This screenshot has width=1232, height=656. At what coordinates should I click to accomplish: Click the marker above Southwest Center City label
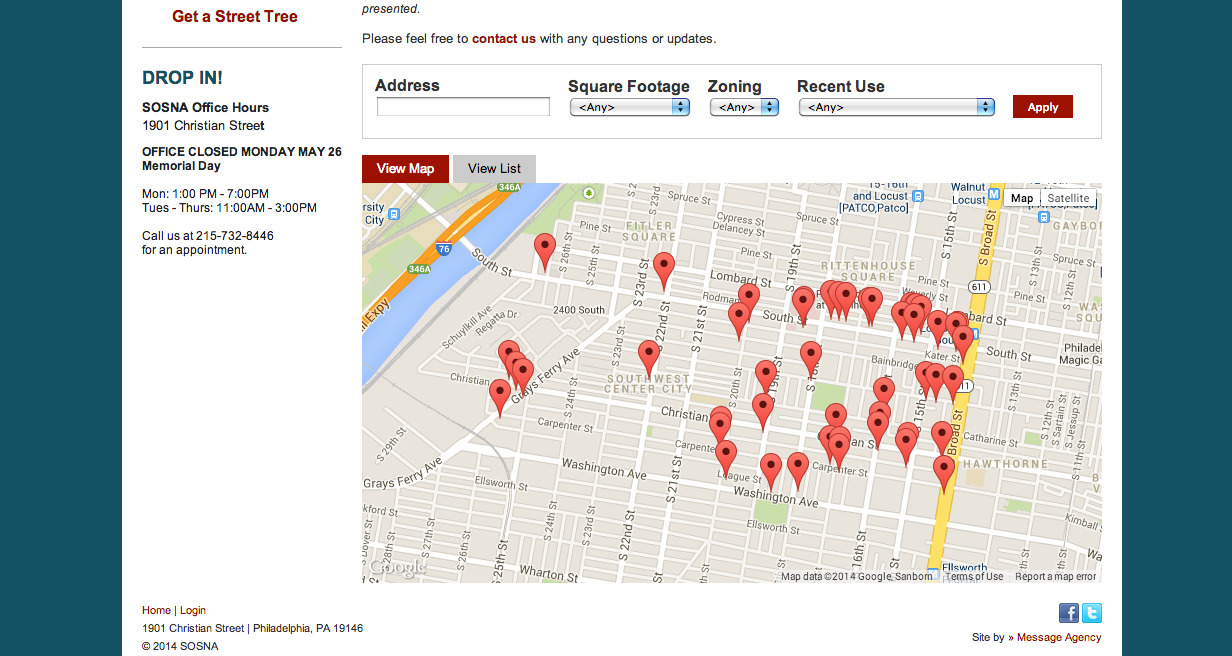[649, 355]
